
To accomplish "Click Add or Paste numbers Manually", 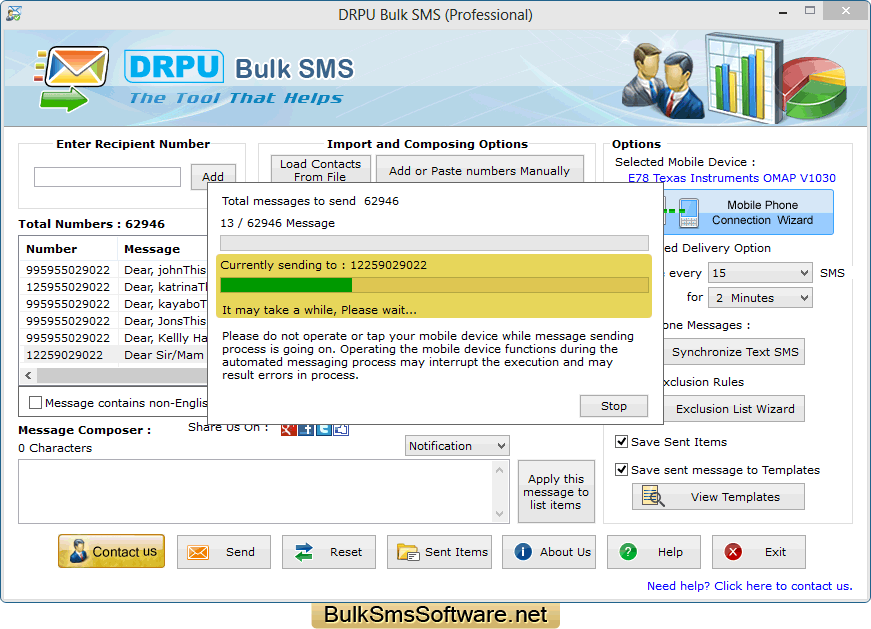I will point(479,169).
